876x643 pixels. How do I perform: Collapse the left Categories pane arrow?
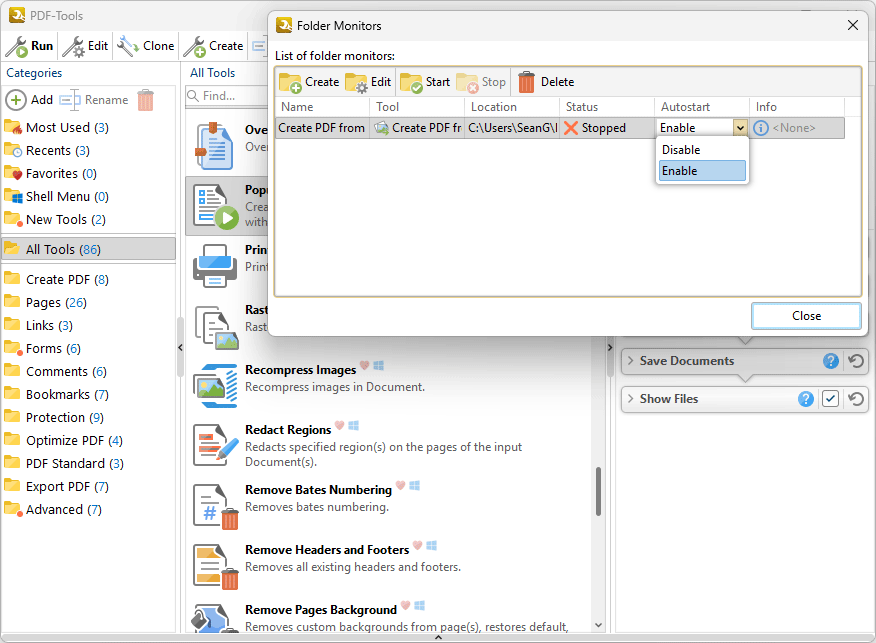[180, 347]
